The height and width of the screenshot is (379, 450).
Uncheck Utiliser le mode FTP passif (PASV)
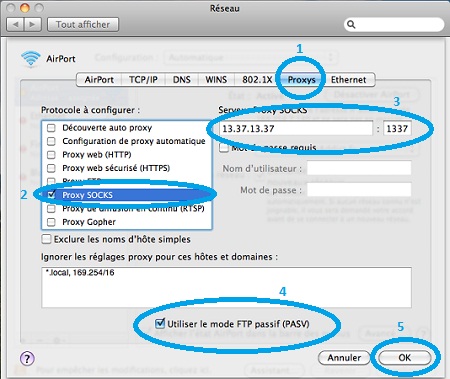tap(160, 323)
